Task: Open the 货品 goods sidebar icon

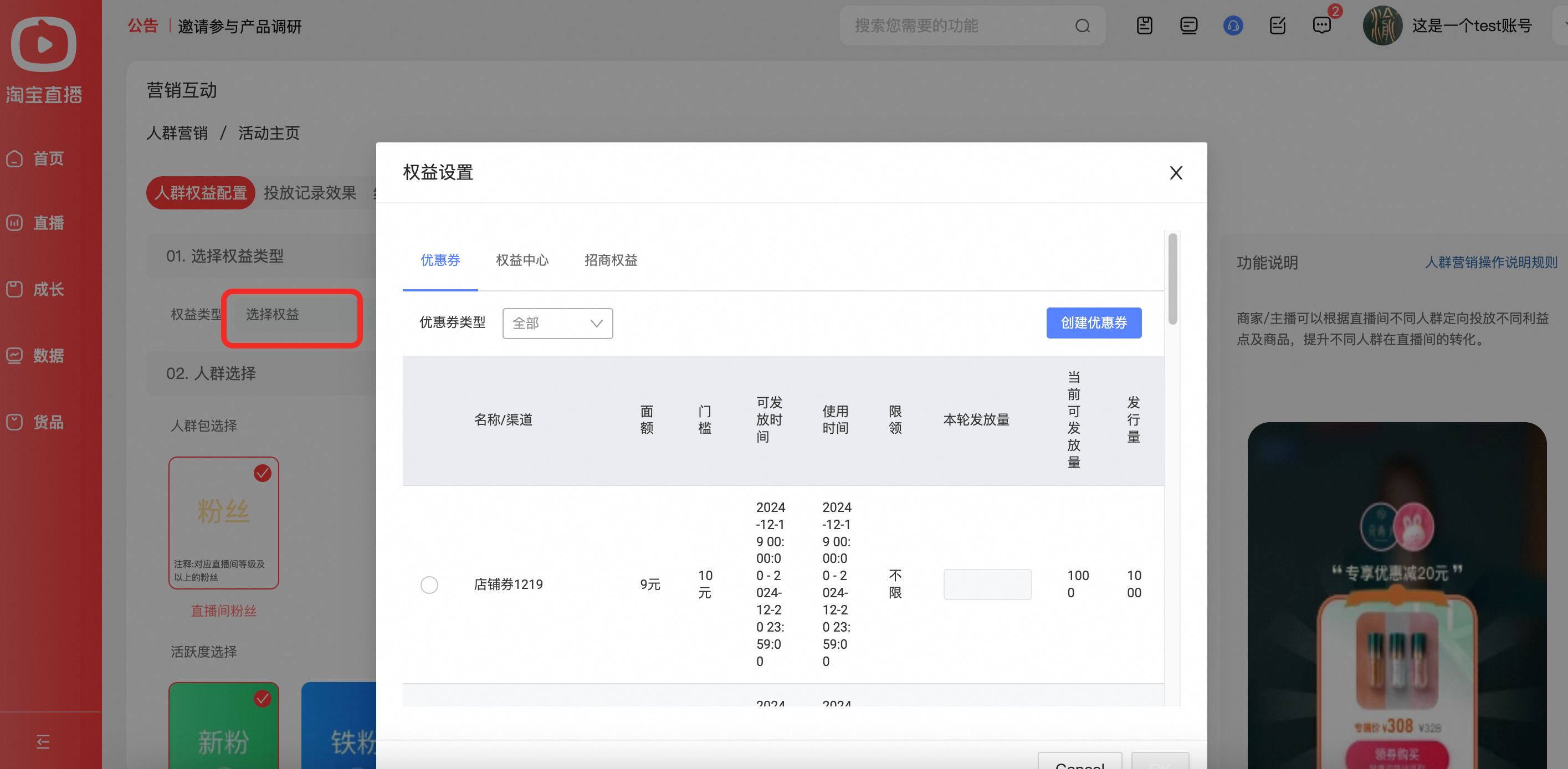Action: pyautogui.click(x=14, y=422)
